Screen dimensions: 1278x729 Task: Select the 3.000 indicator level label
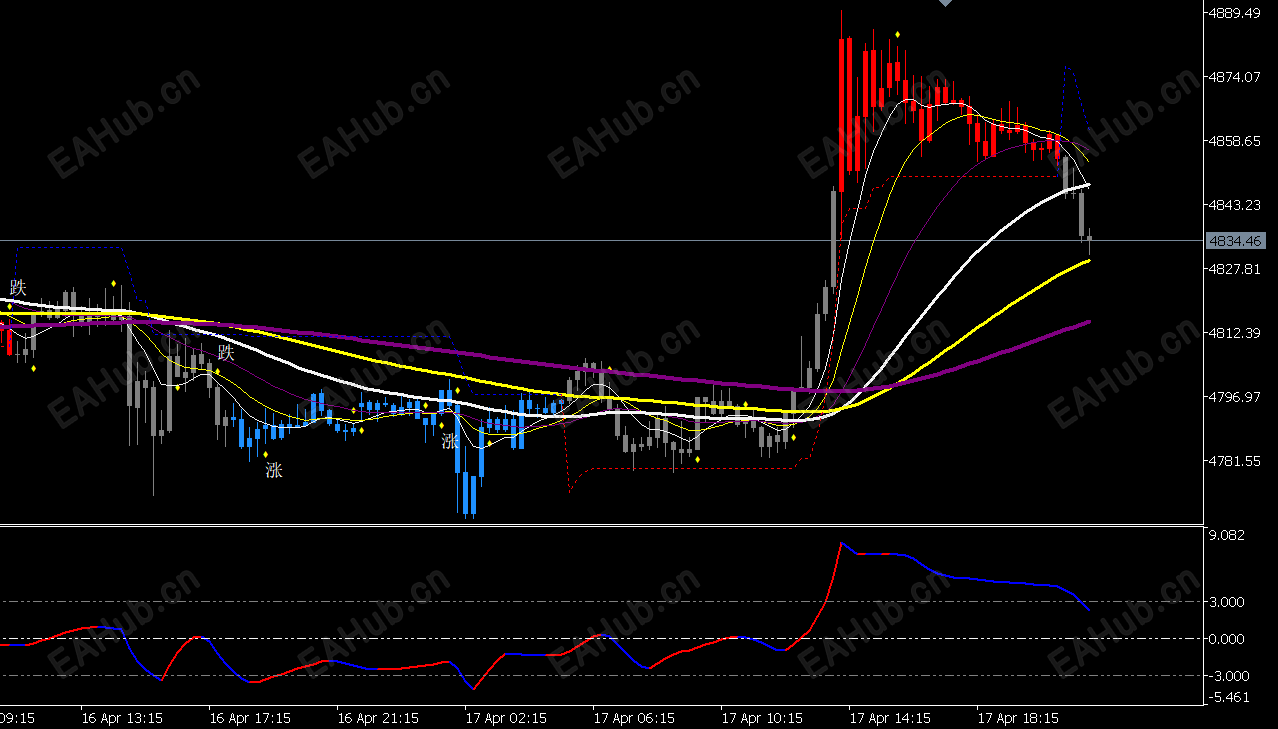coord(1227,602)
